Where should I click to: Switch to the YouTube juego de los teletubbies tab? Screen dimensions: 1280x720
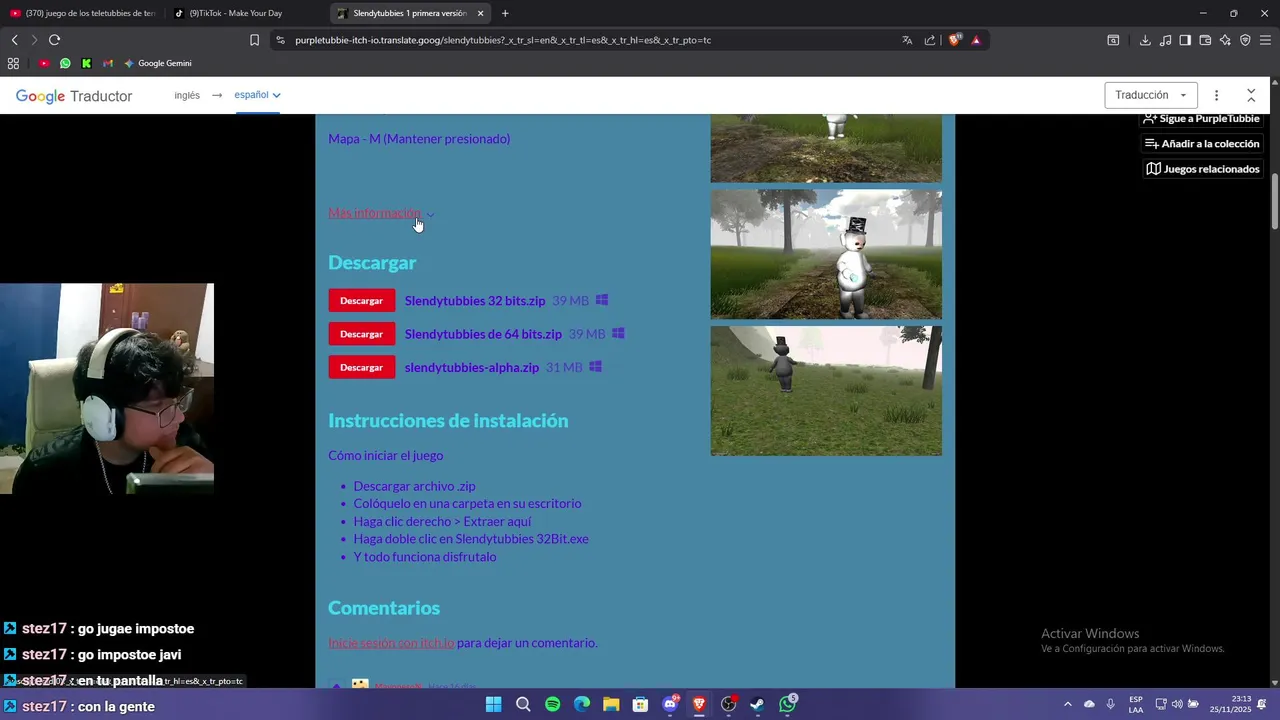[83, 13]
